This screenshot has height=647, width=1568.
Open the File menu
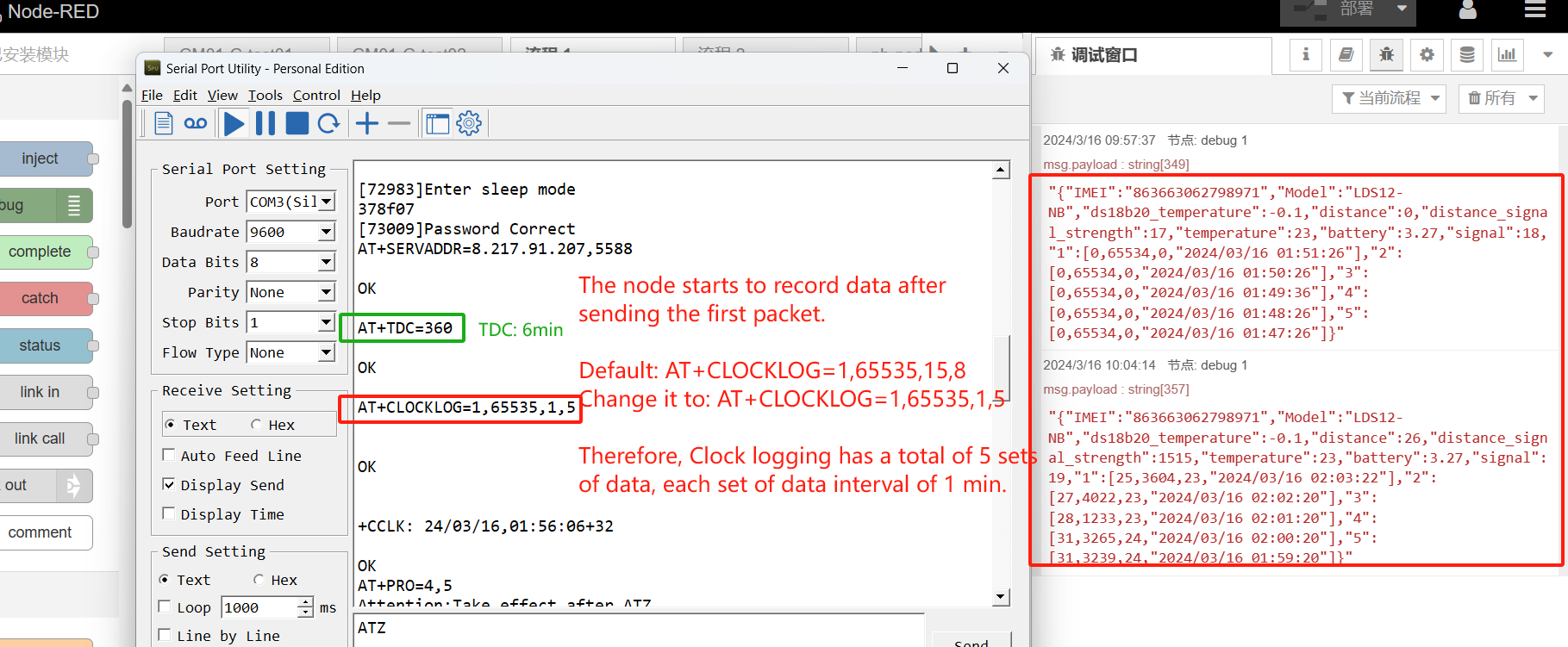152,96
